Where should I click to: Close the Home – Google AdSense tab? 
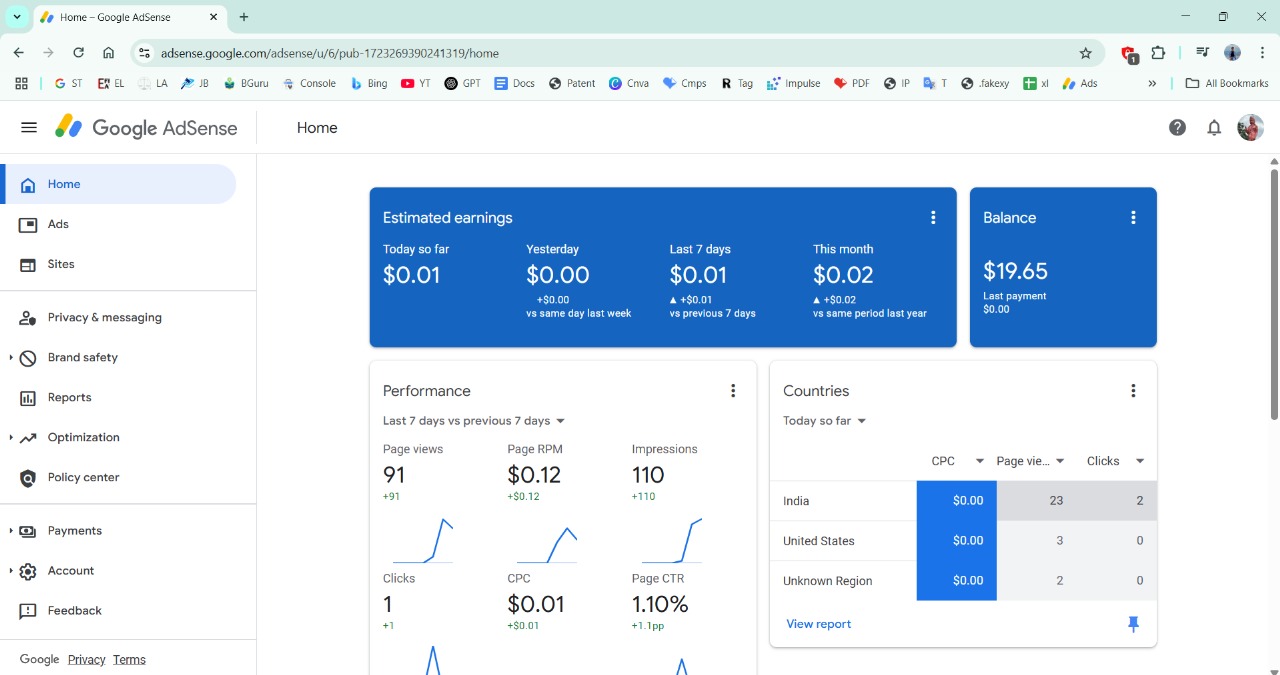tap(214, 17)
